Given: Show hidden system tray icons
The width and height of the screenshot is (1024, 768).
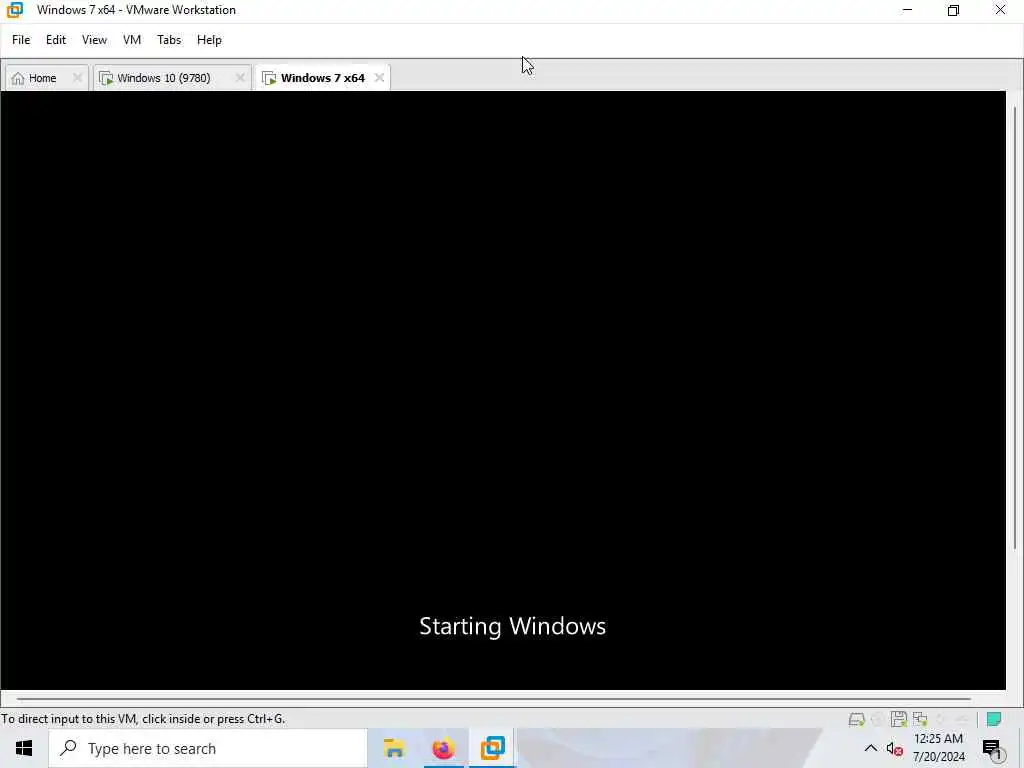Looking at the screenshot, I should tap(871, 748).
